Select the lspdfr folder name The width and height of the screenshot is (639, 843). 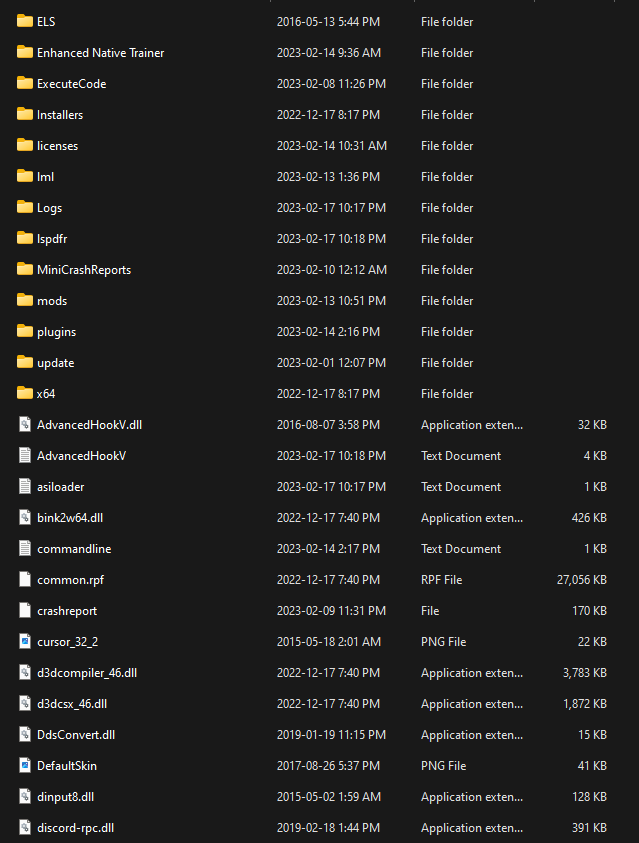pos(52,239)
